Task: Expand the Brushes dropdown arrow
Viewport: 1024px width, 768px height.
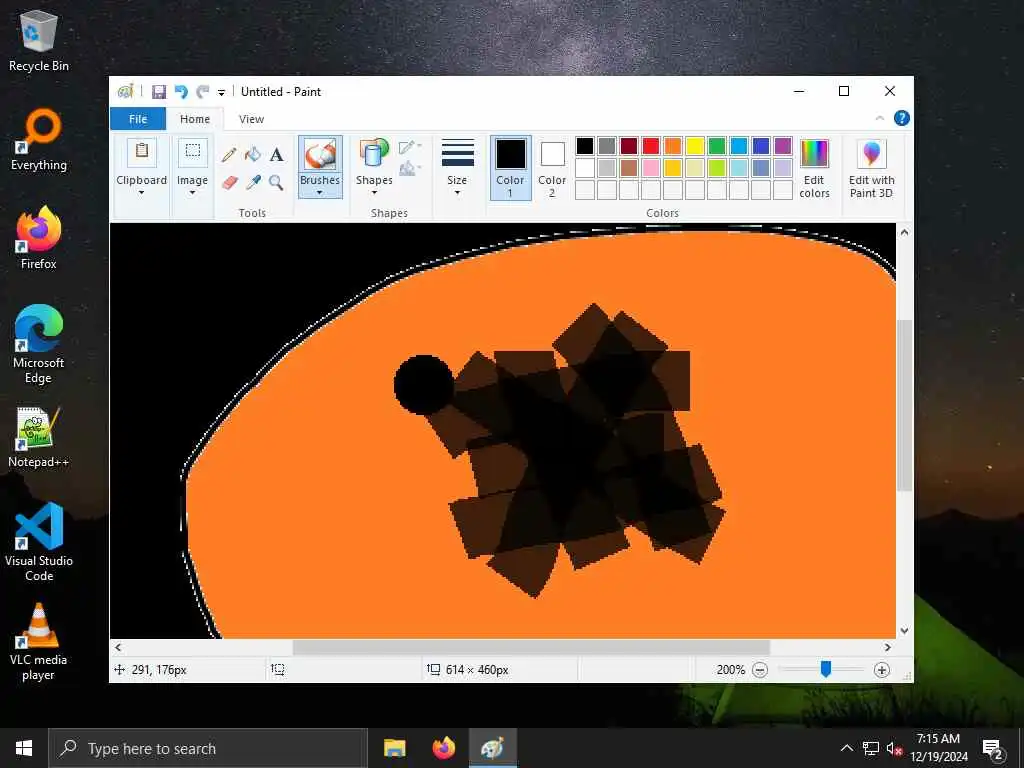Action: tap(320, 193)
